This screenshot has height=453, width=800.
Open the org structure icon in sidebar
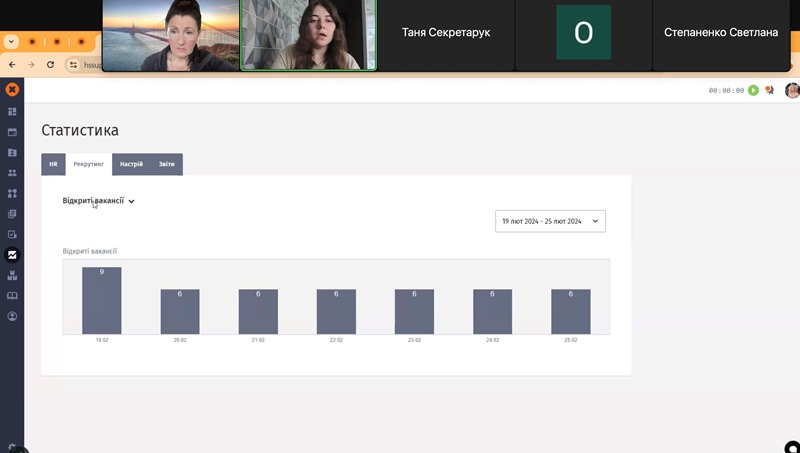12,193
